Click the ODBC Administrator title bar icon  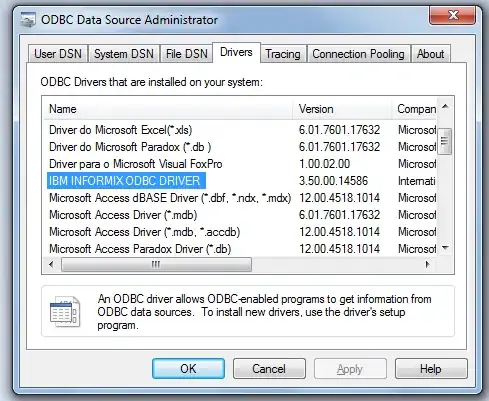pyautogui.click(x=28, y=19)
